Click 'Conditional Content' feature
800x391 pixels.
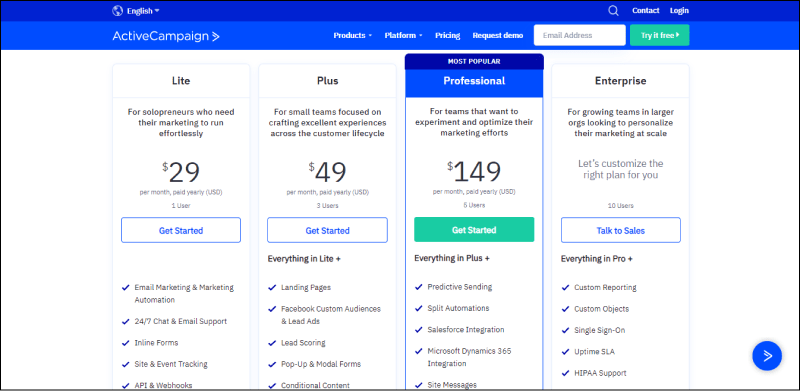(x=315, y=385)
